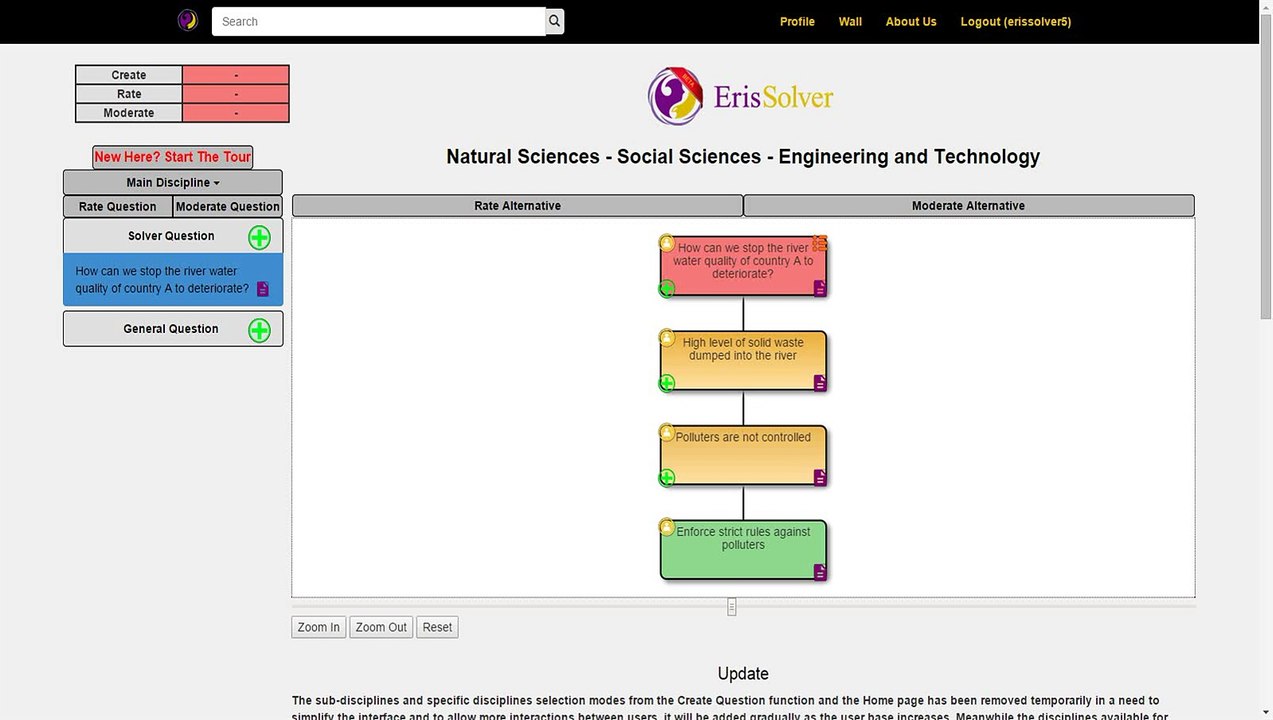Open document icon on red question node
This screenshot has height=720, width=1273.
click(x=820, y=288)
